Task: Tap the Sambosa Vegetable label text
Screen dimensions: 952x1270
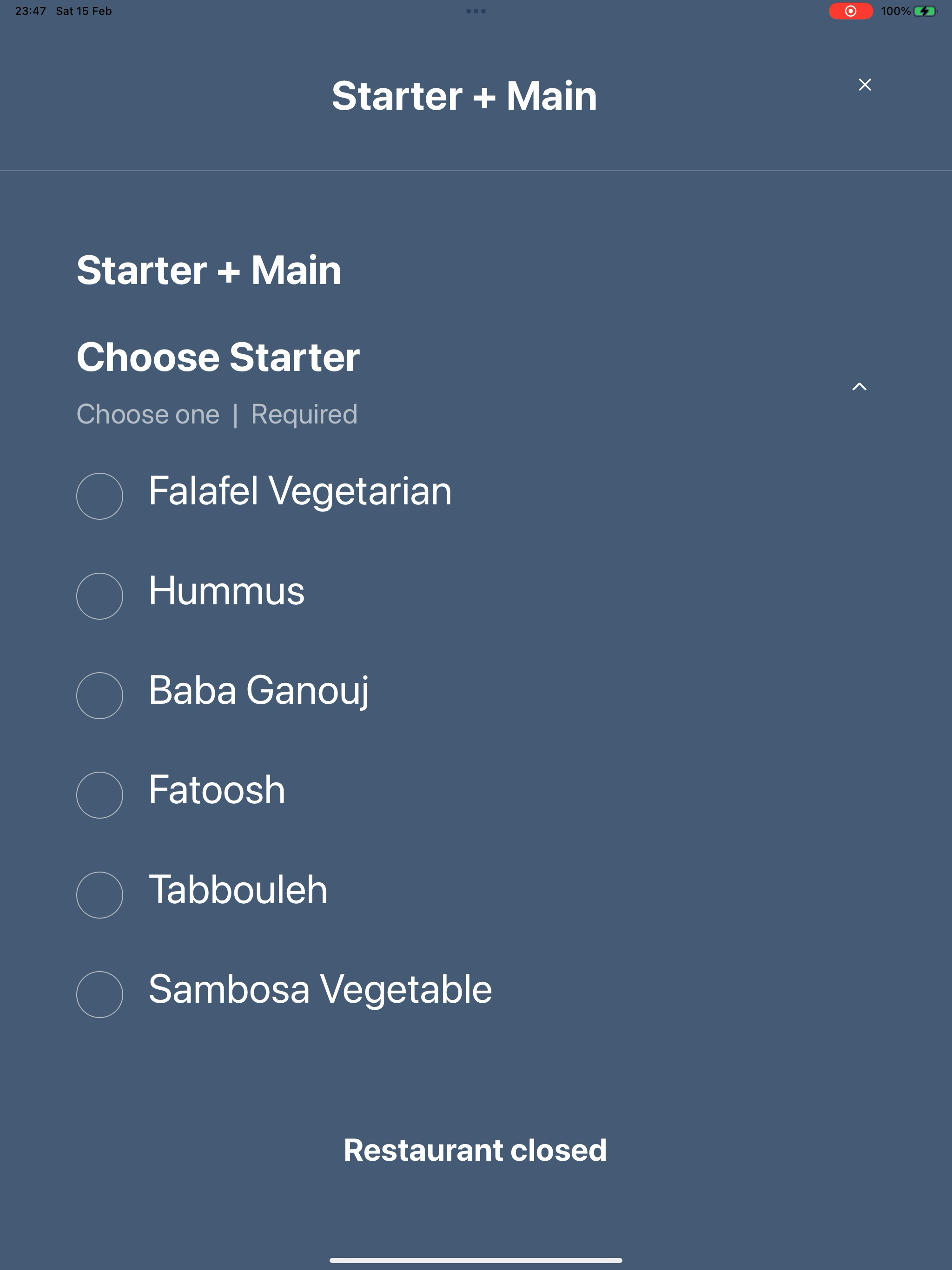Action: tap(320, 989)
